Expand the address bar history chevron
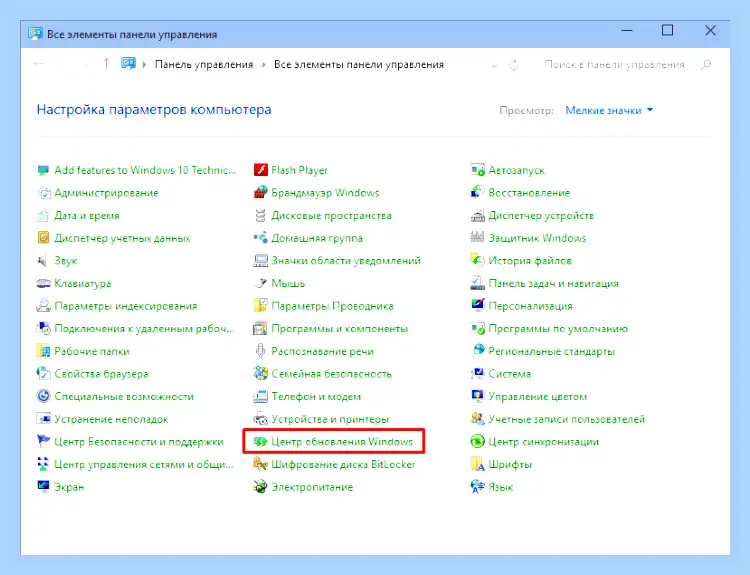The width and height of the screenshot is (750, 575). (494, 65)
